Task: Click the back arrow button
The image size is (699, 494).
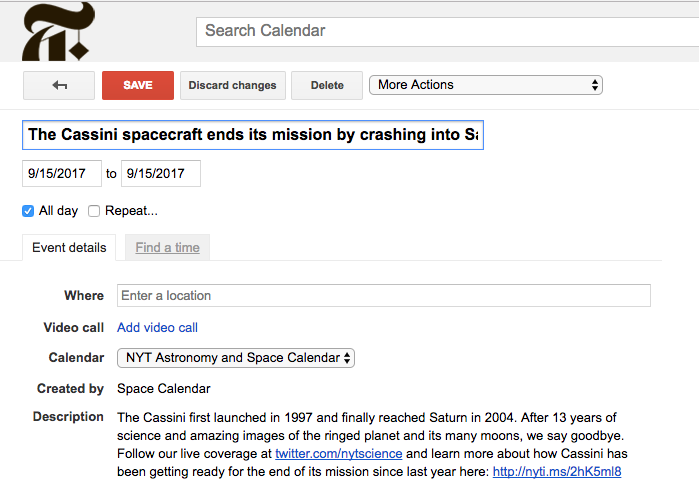Action: 59,85
